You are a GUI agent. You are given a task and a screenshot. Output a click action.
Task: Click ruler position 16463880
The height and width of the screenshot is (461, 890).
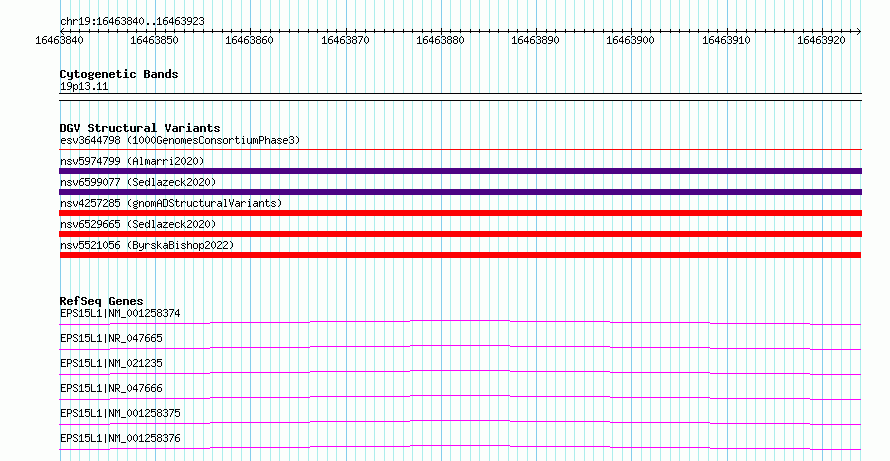440,40
